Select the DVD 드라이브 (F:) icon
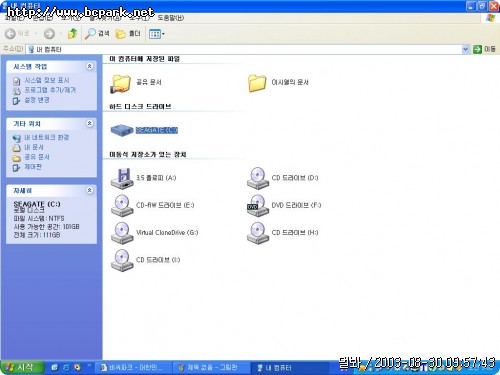500x375 pixels. [258, 205]
